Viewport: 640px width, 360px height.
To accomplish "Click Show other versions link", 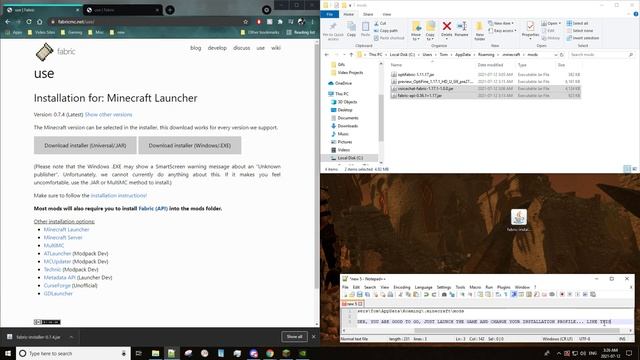I will (109, 115).
